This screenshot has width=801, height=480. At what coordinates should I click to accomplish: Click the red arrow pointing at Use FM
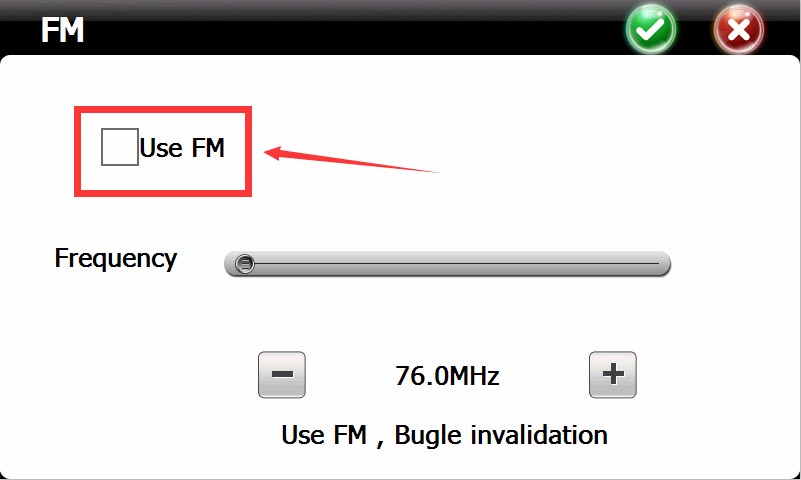point(351,160)
